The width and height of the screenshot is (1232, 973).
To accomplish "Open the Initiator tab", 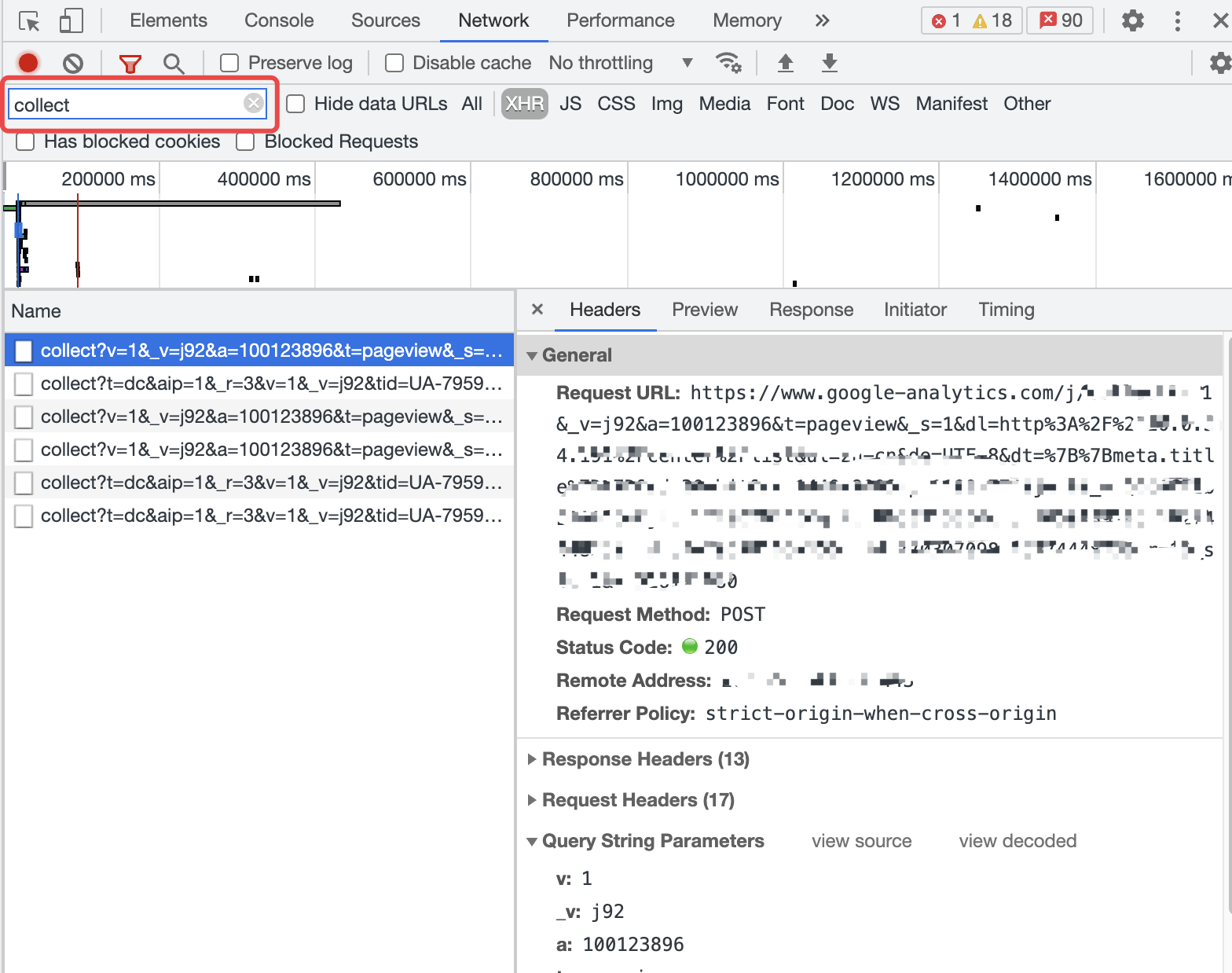I will pos(915,310).
